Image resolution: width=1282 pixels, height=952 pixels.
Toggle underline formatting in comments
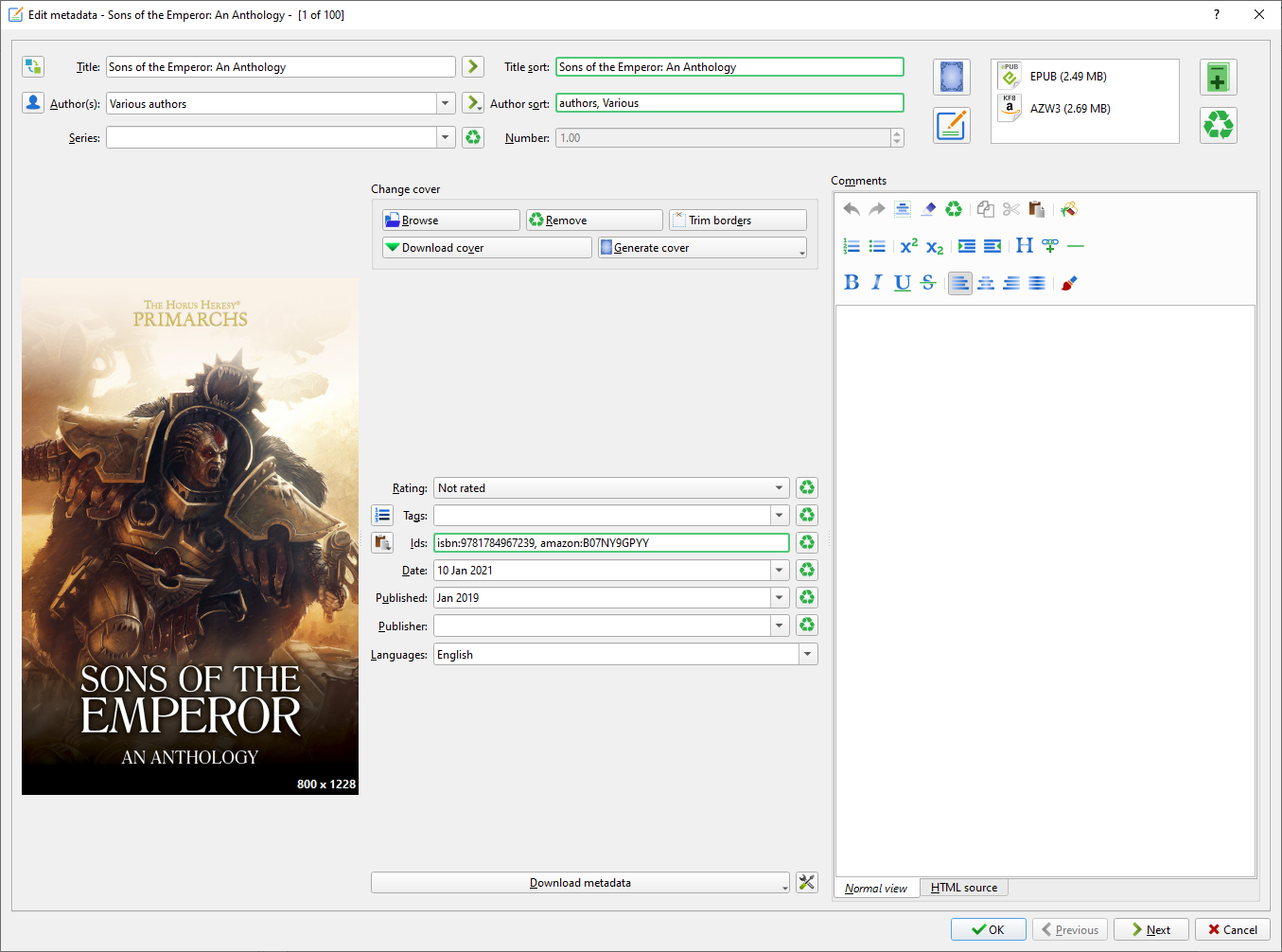click(x=903, y=283)
